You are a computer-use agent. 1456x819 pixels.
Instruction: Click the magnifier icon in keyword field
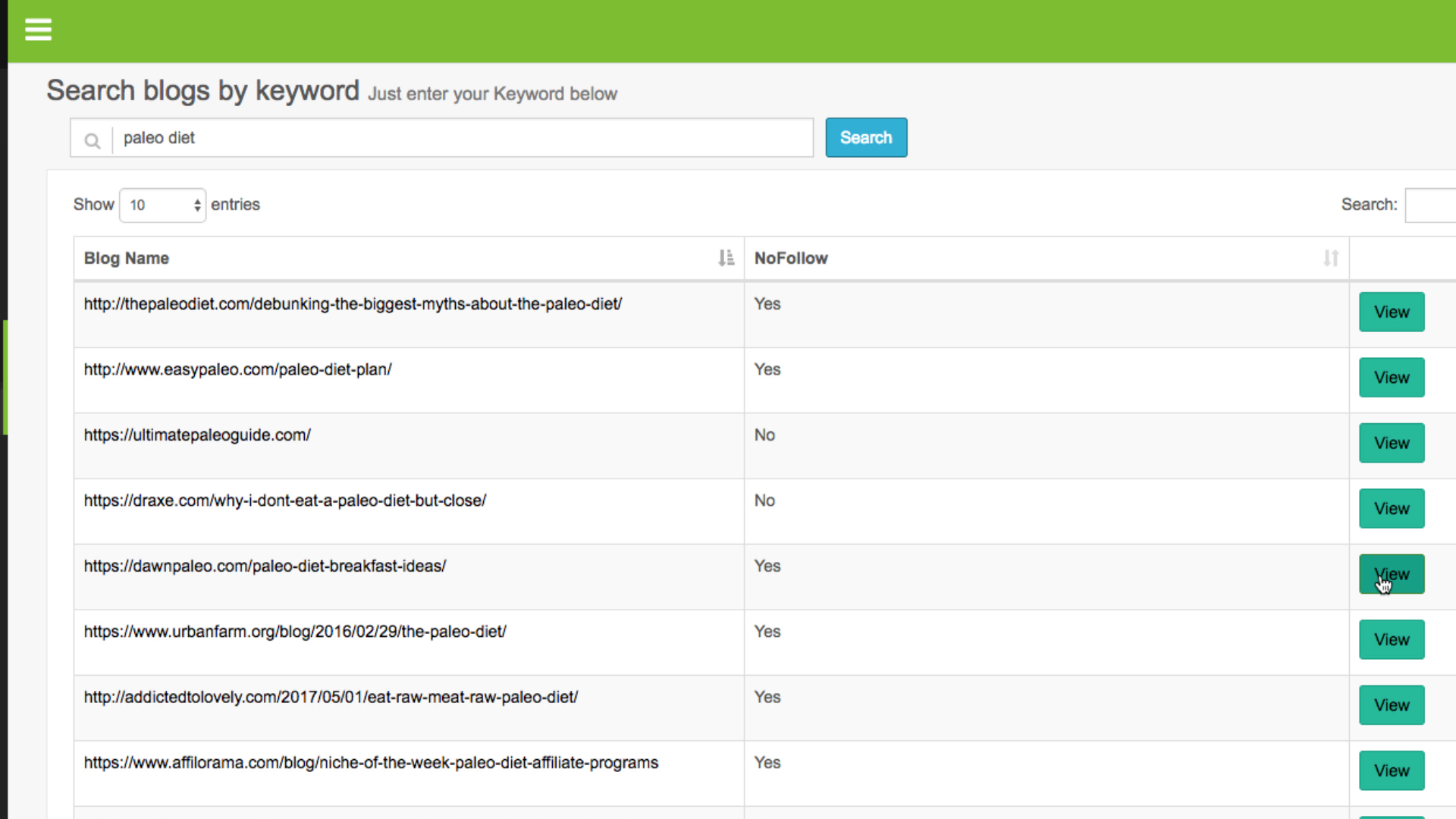[92, 140]
